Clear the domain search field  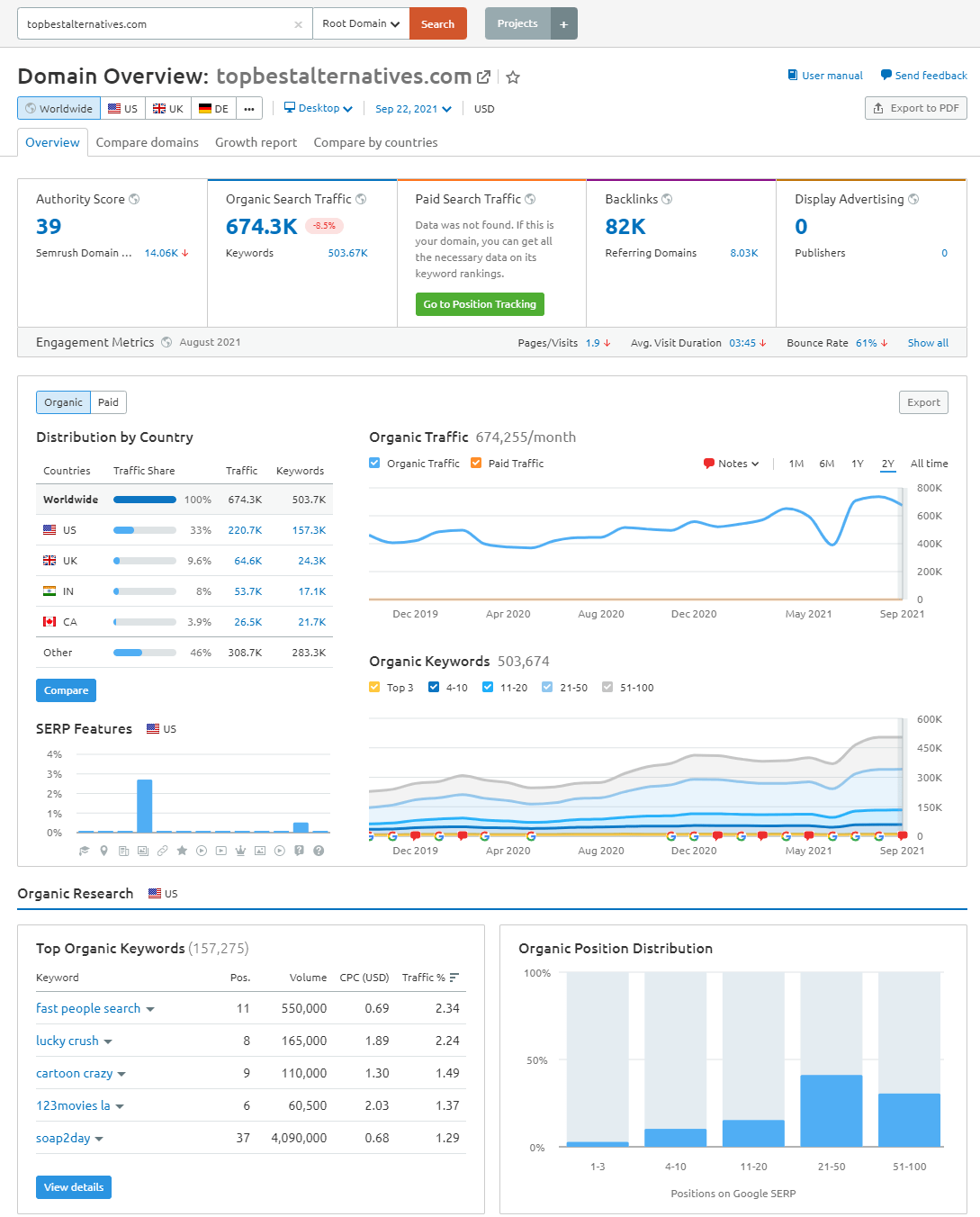(298, 24)
